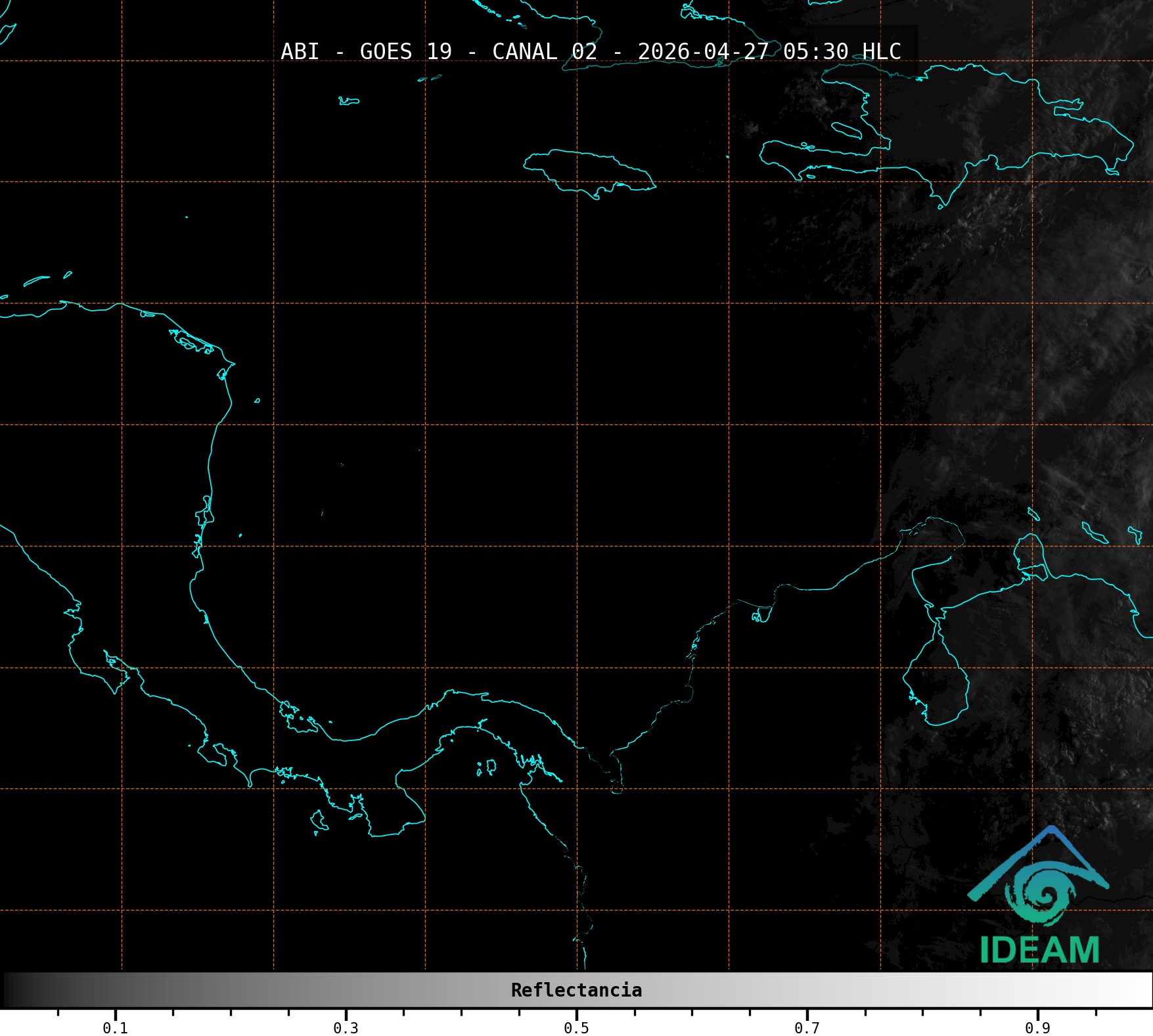Click the small Cayman island outline

point(348,101)
